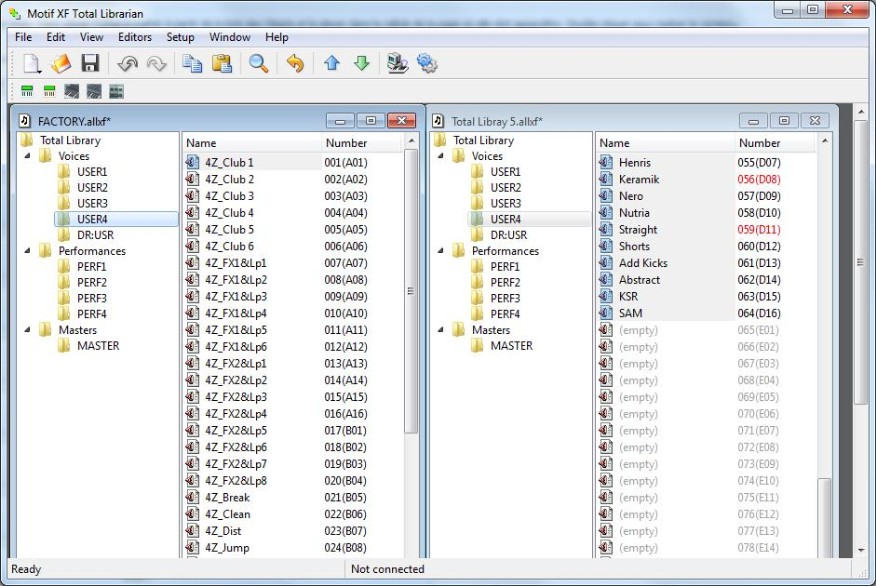This screenshot has width=876, height=586.
Task: Collapse Voices in the Total Libray 5 tree
Action: (440, 156)
